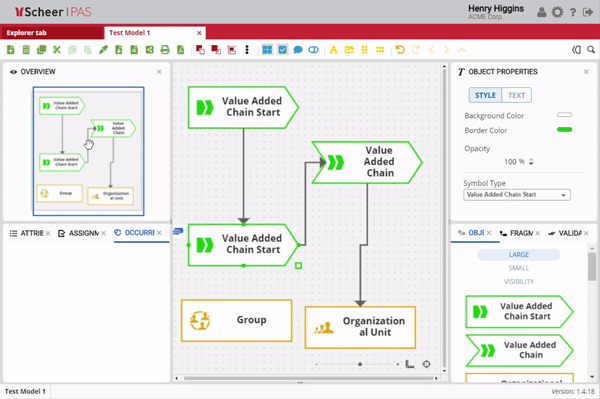Open the Background Color swatch
Screen dimensions: 600x399
point(564,115)
